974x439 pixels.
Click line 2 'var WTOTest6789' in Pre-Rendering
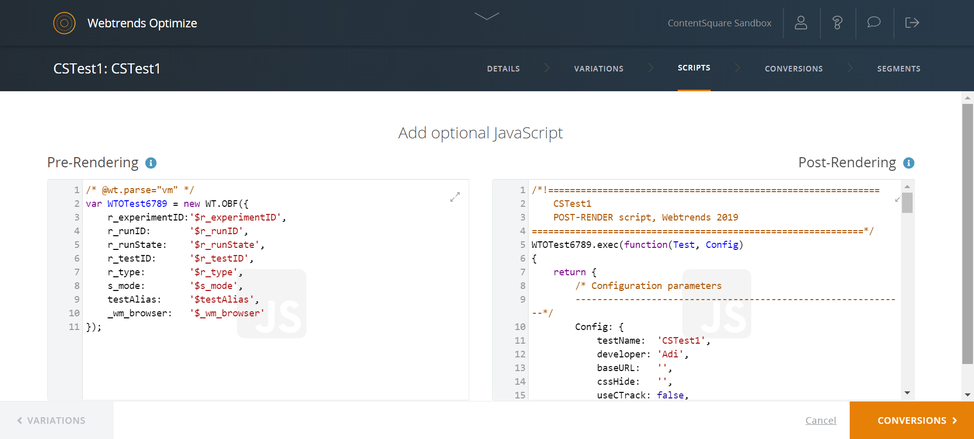pyautogui.click(x=168, y=204)
